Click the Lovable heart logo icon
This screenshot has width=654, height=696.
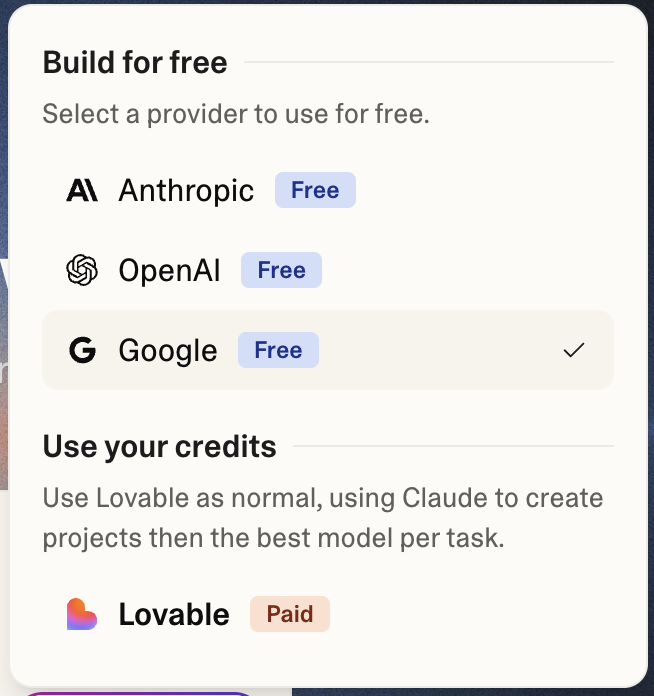82,614
